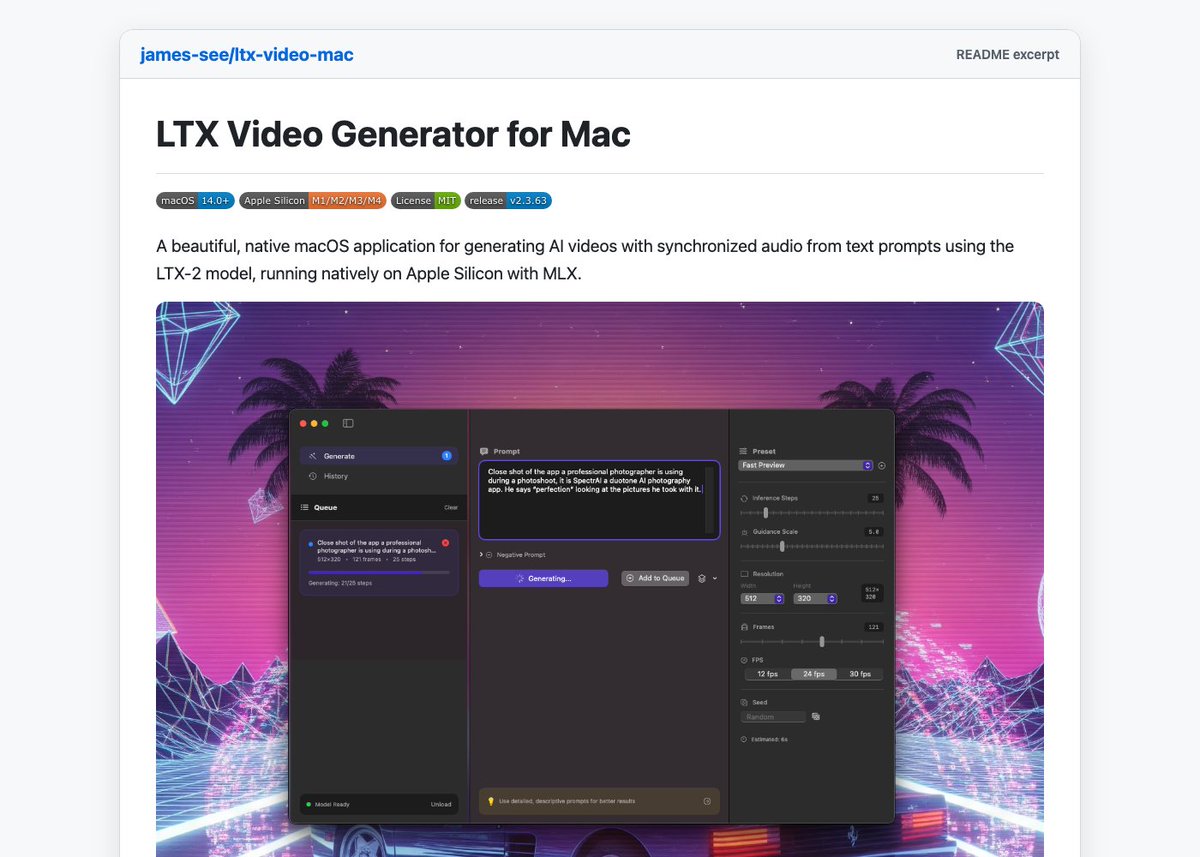Open the Generate sidebar item

[x=379, y=456]
